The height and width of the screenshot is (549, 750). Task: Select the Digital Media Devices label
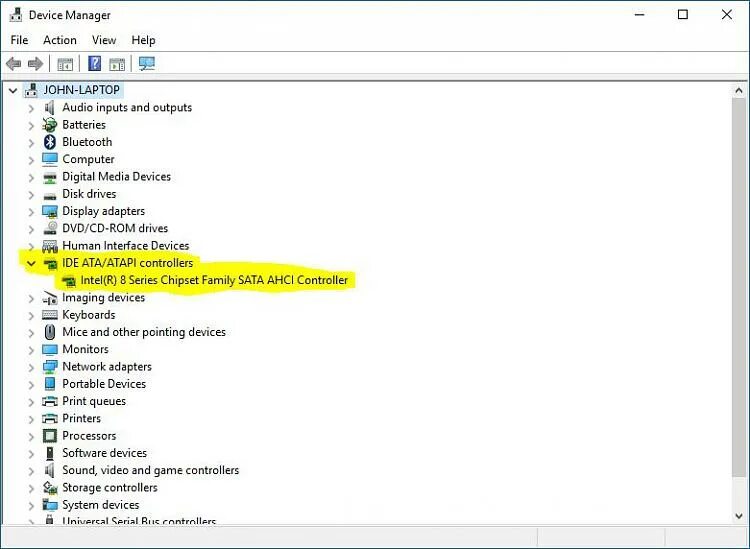click(116, 176)
